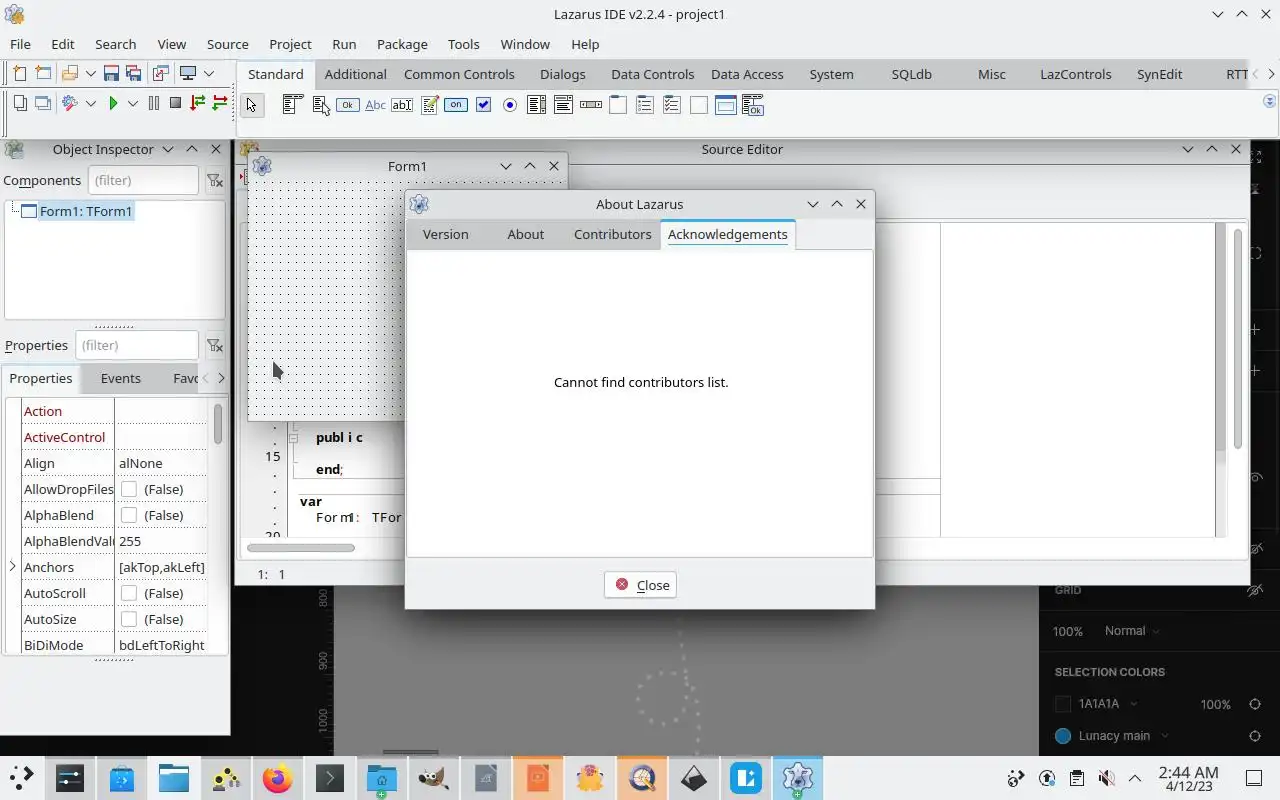Click the Open file folder icon
Viewport: 1280px width, 800px height.
[x=69, y=73]
